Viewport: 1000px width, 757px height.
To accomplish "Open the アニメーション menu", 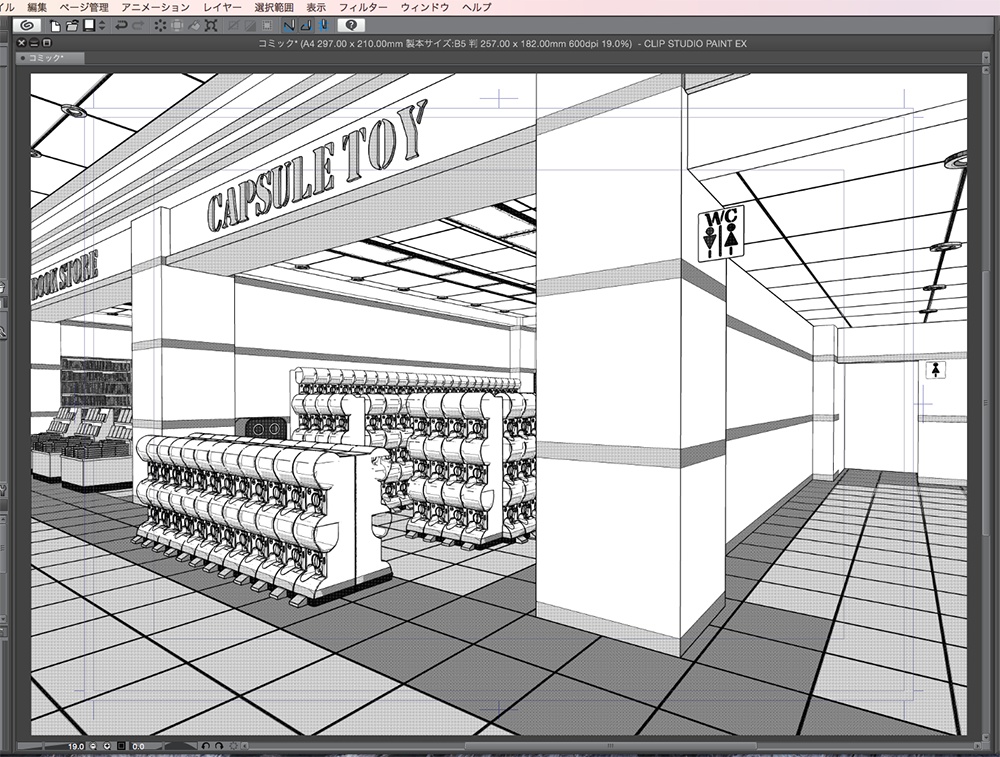I will [155, 7].
